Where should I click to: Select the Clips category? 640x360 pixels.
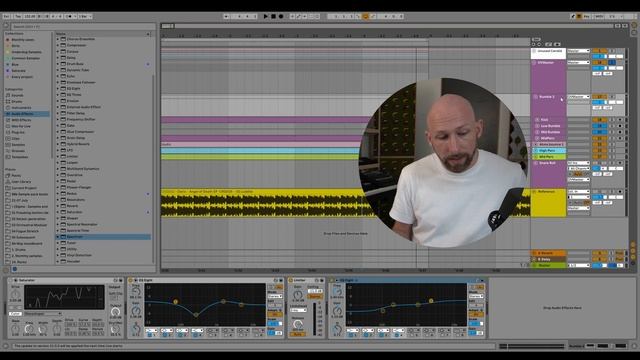16,138
